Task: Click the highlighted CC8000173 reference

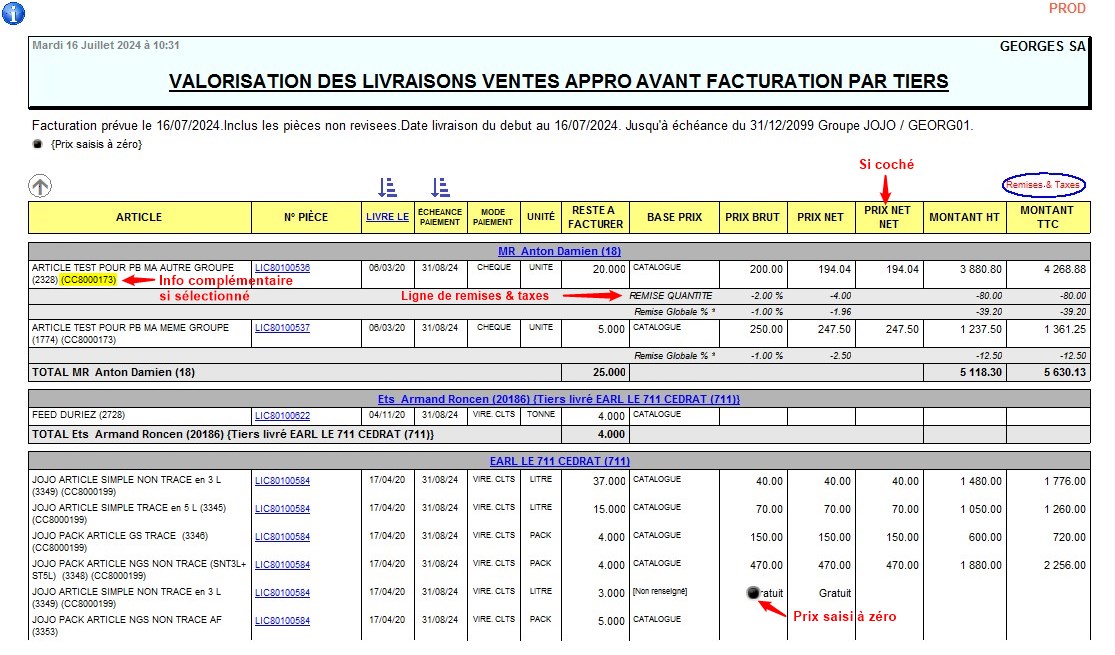Action: pyautogui.click(x=89, y=282)
